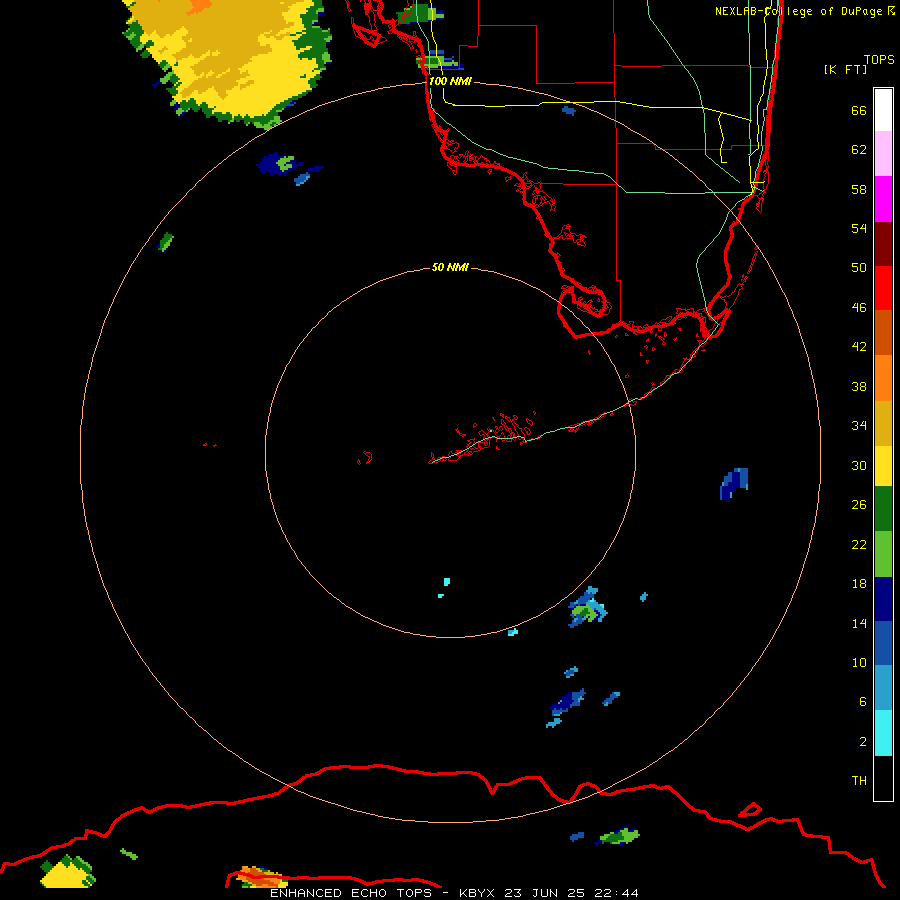Viewport: 900px width, 900px height.
Task: Click the "18" legend value
Action: [x=859, y=584]
